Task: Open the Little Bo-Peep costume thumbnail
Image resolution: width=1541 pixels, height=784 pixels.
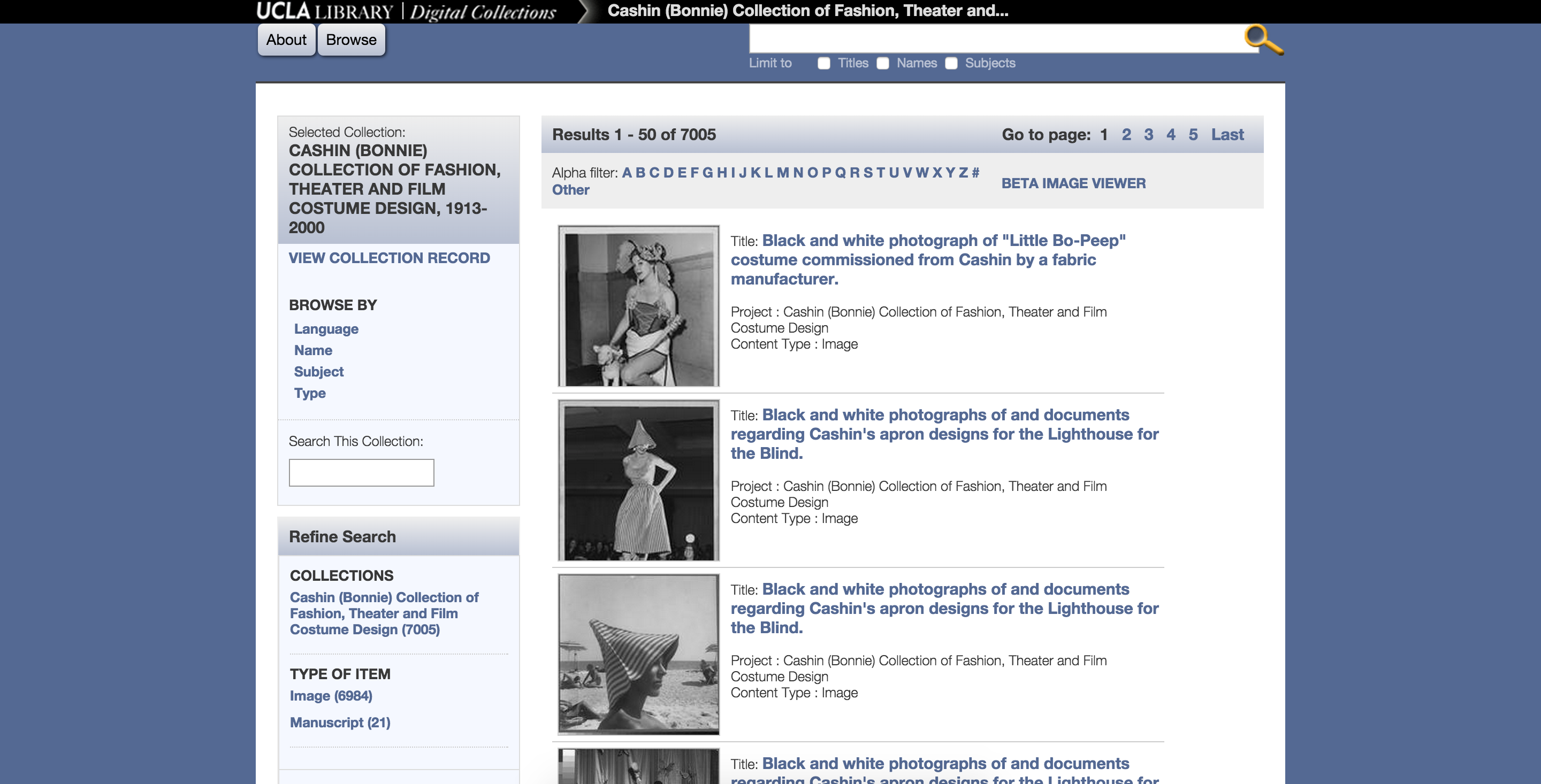Action: tap(638, 306)
